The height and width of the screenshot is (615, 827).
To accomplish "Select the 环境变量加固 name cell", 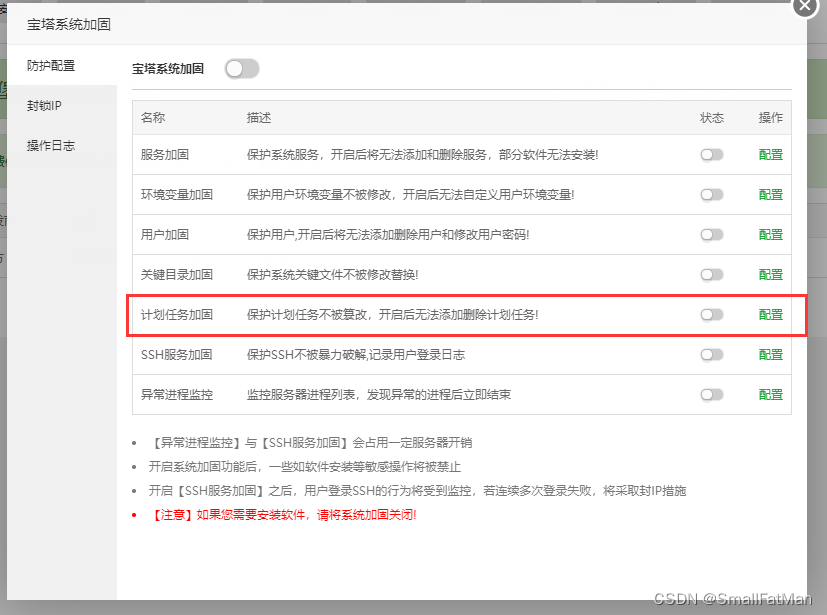I will [x=177, y=195].
